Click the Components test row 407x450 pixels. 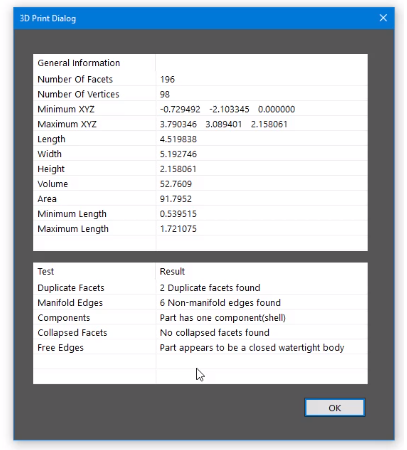click(200, 318)
